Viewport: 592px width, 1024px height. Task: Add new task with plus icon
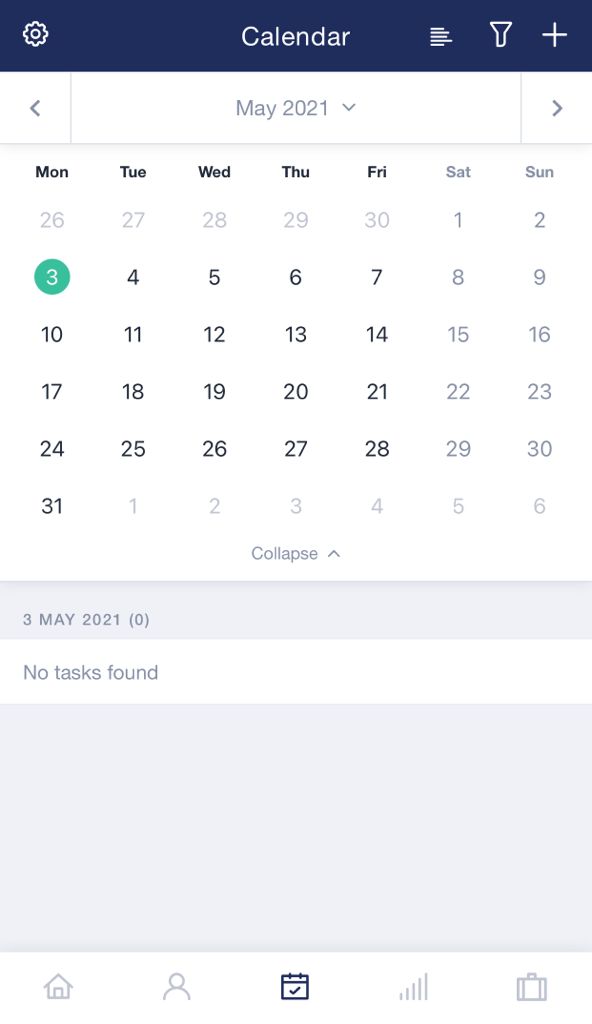coord(554,35)
